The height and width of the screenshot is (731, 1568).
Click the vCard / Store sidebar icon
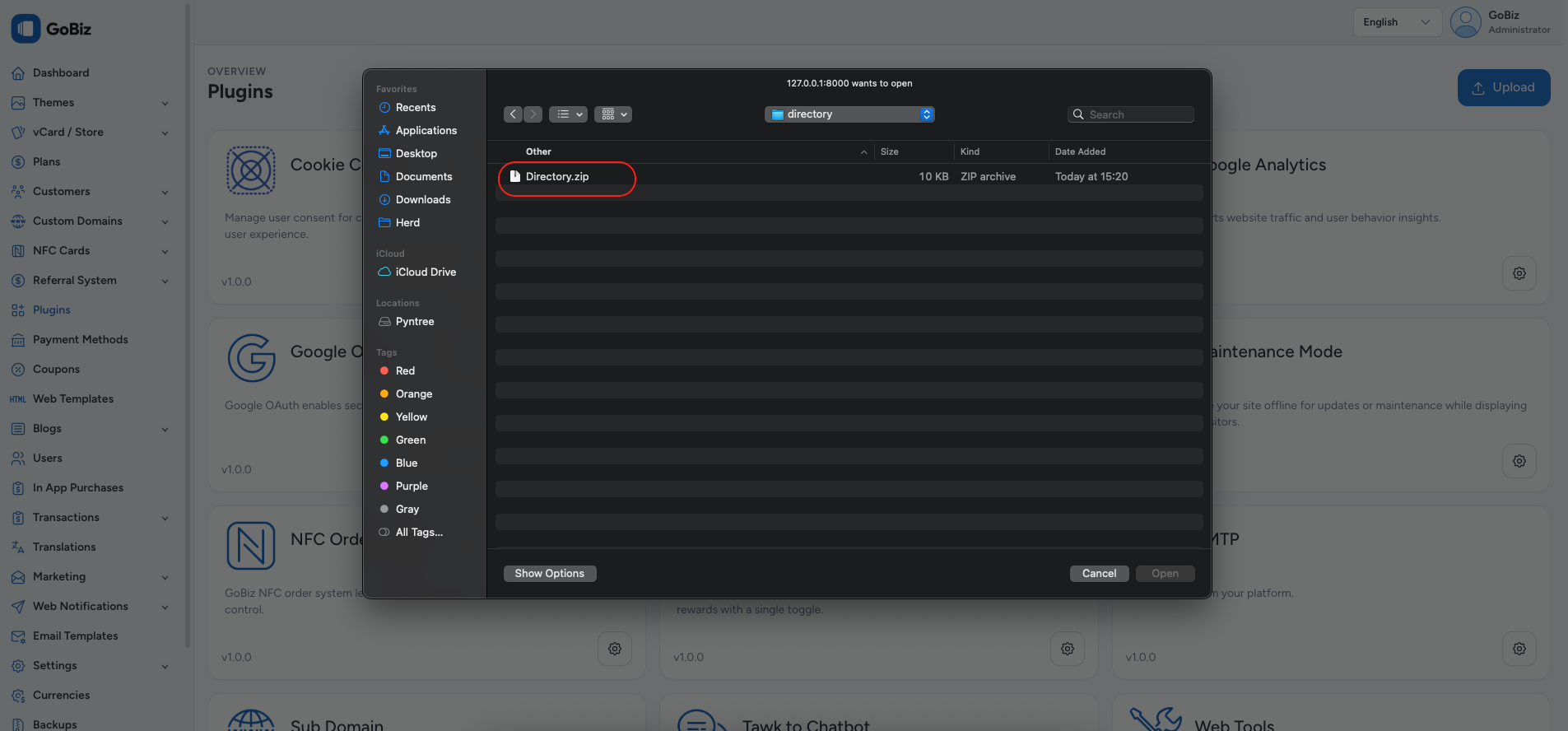pyautogui.click(x=18, y=133)
